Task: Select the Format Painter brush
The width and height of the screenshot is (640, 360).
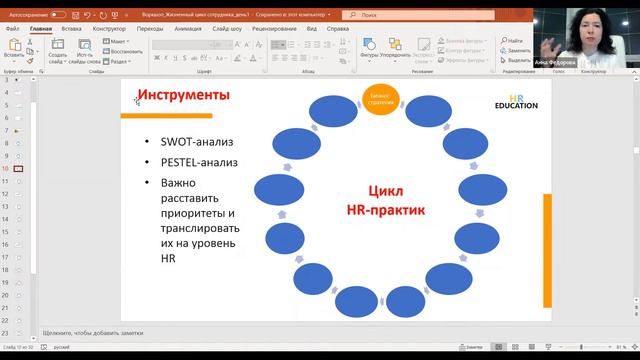Action: pyautogui.click(x=30, y=61)
